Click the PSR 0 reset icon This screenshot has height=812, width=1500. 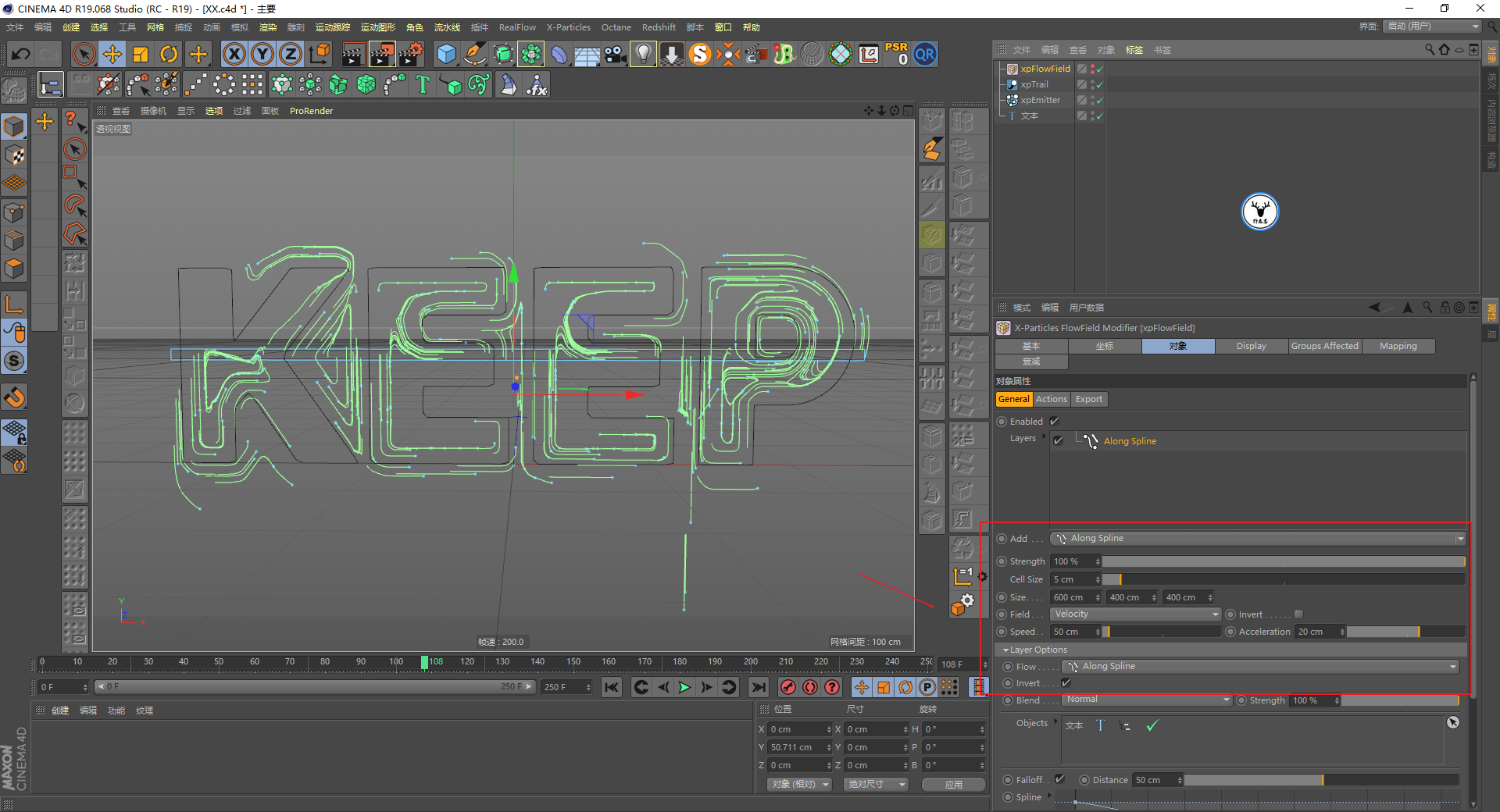[x=896, y=54]
